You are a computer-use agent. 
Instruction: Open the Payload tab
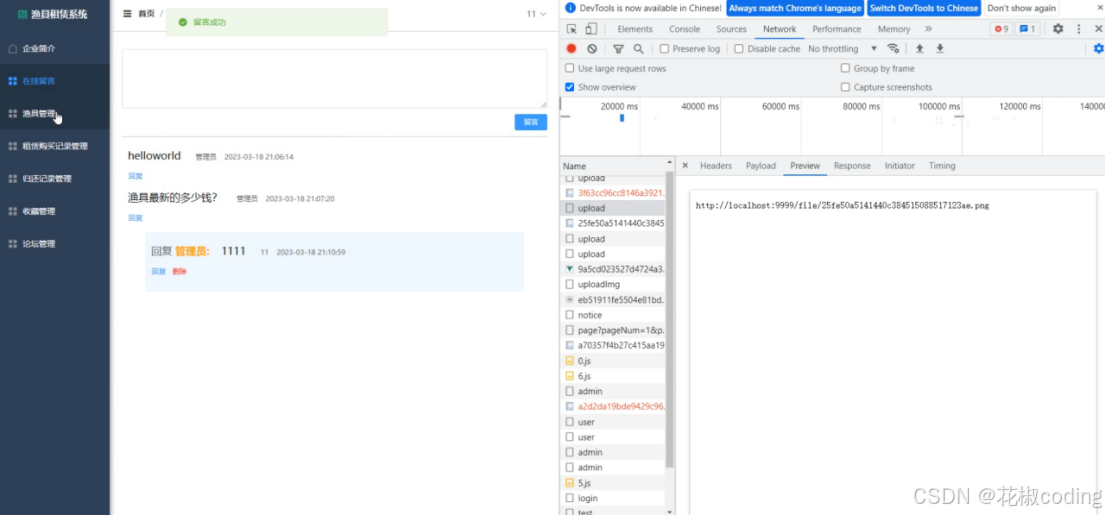pyautogui.click(x=760, y=166)
